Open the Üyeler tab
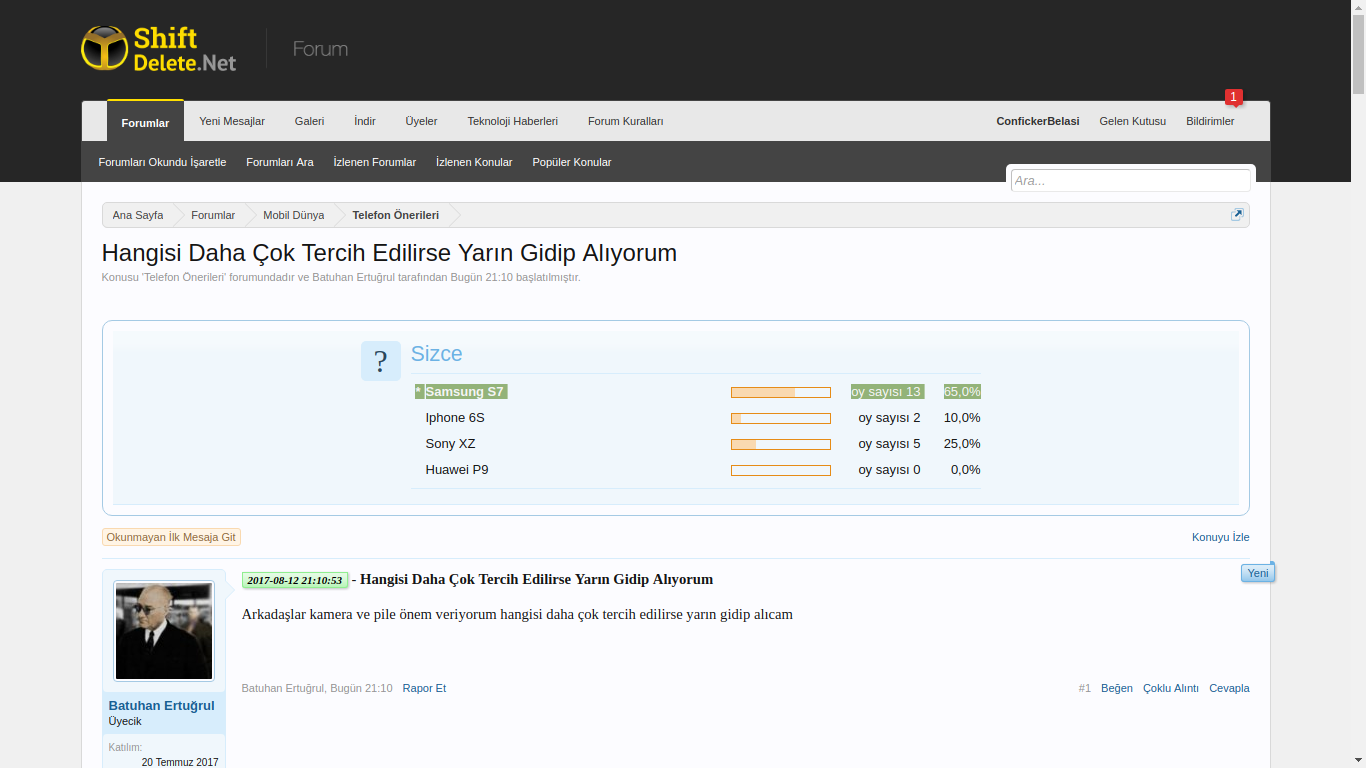The width and height of the screenshot is (1366, 768). point(421,121)
